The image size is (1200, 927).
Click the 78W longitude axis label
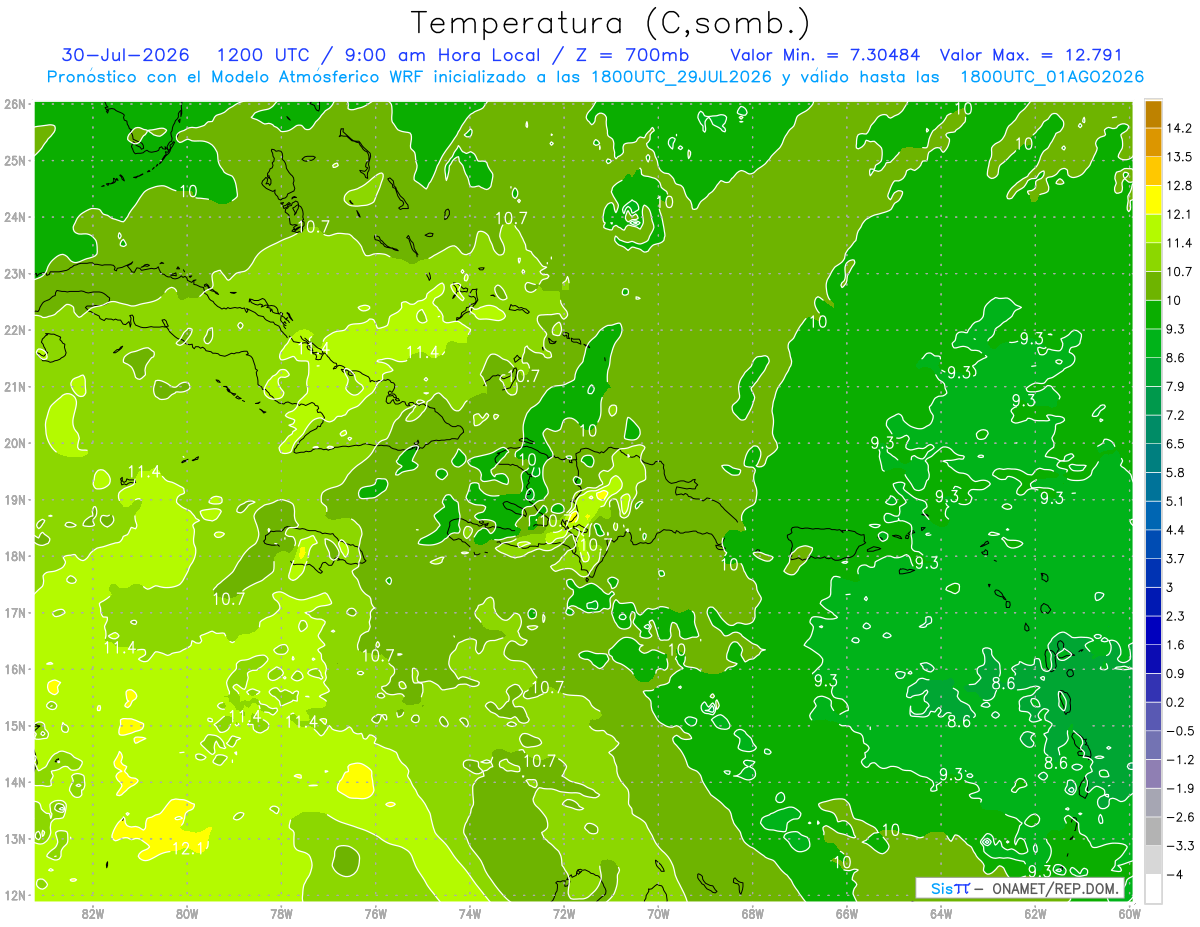(281, 913)
